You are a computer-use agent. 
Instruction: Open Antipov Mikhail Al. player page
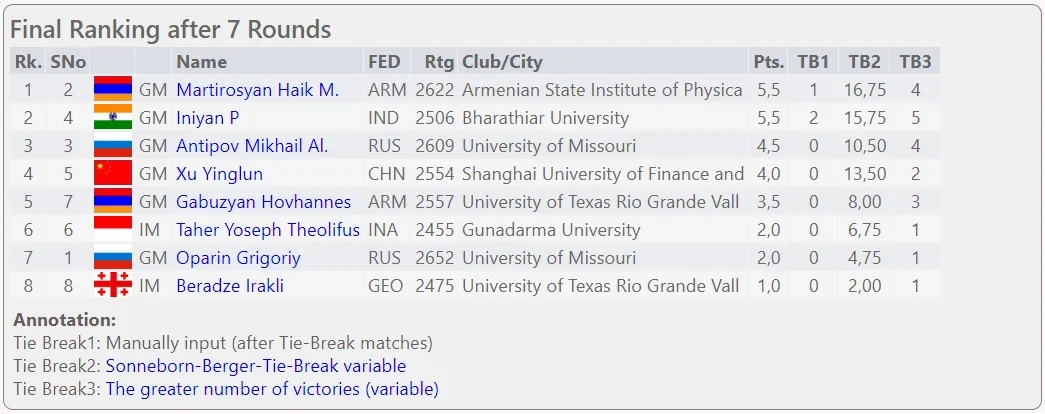pos(252,146)
